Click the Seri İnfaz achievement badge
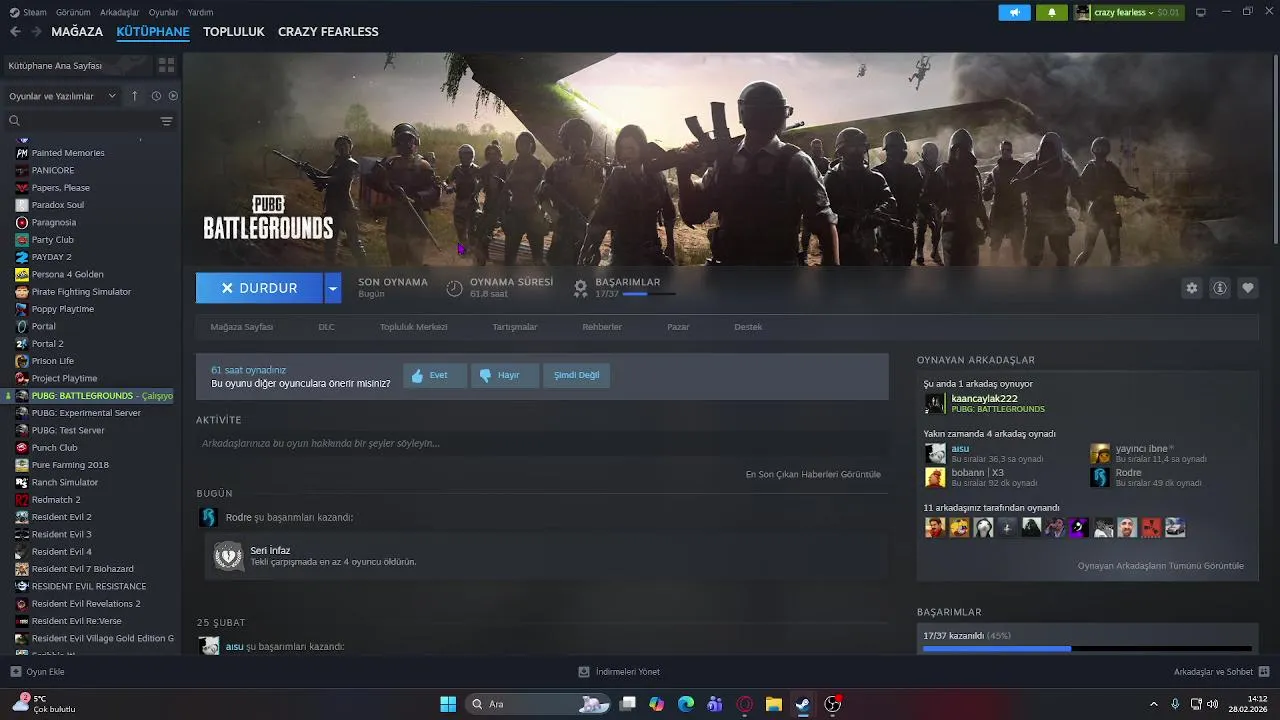1280x720 pixels. tap(228, 556)
